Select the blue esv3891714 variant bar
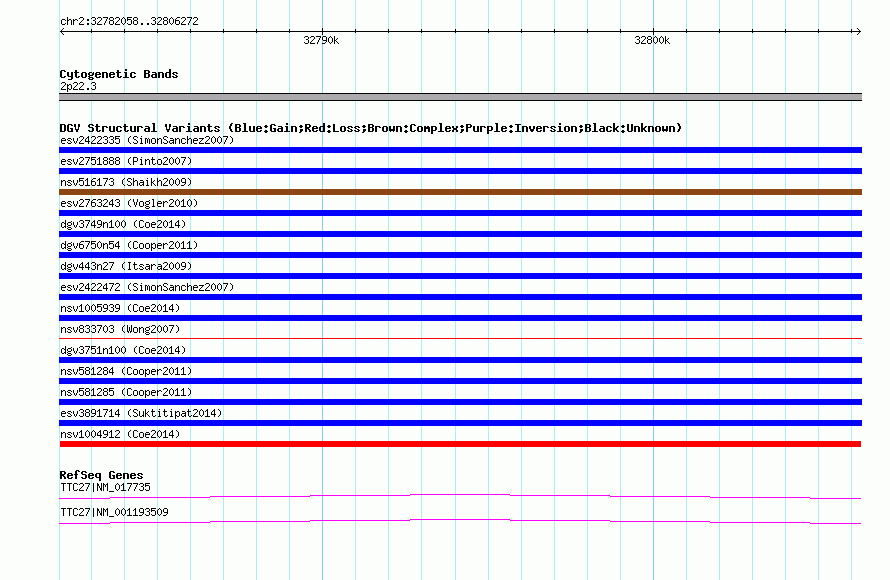The height and width of the screenshot is (580, 890). tap(460, 423)
